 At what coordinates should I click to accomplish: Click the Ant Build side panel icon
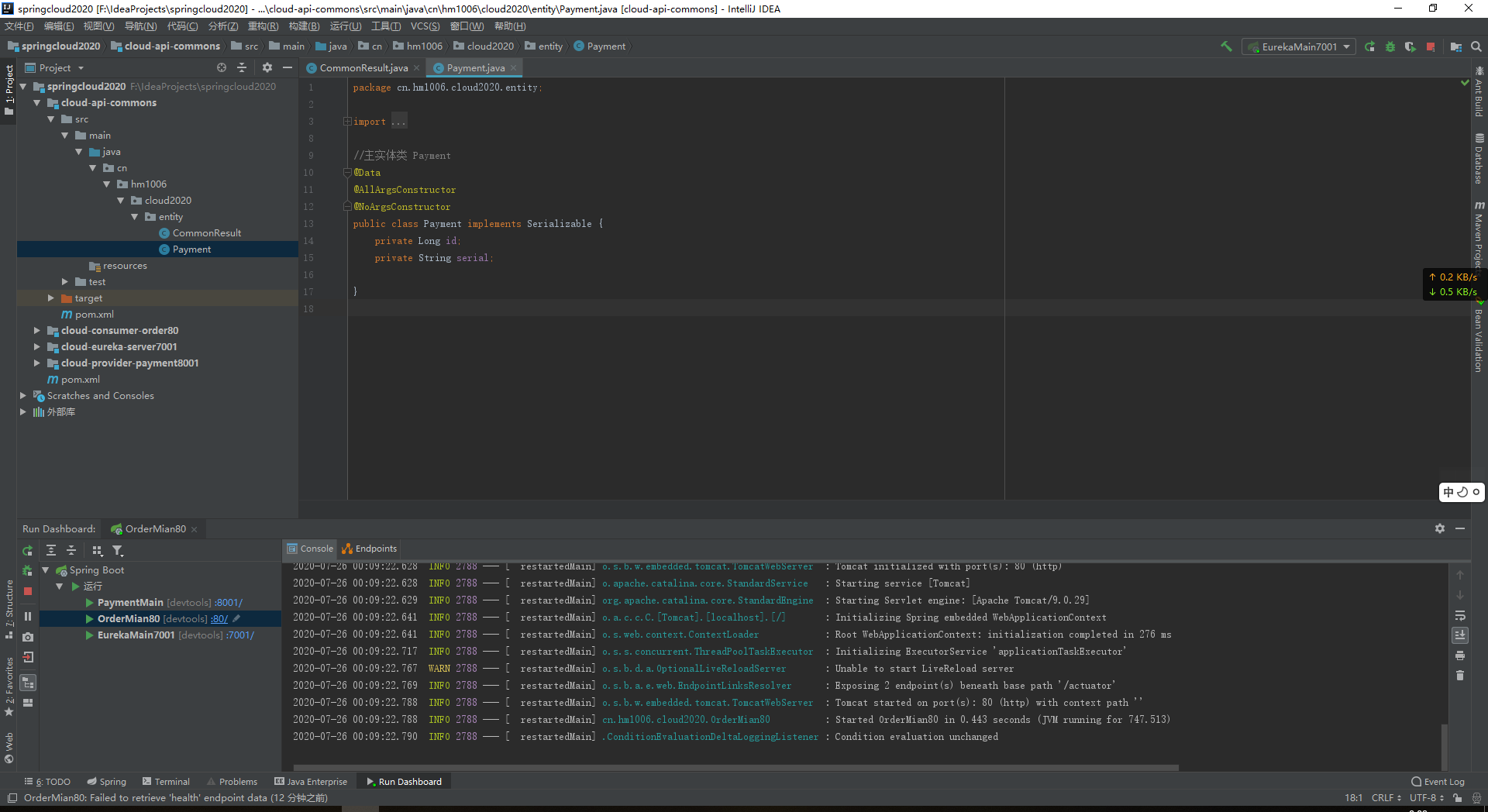click(x=1479, y=92)
